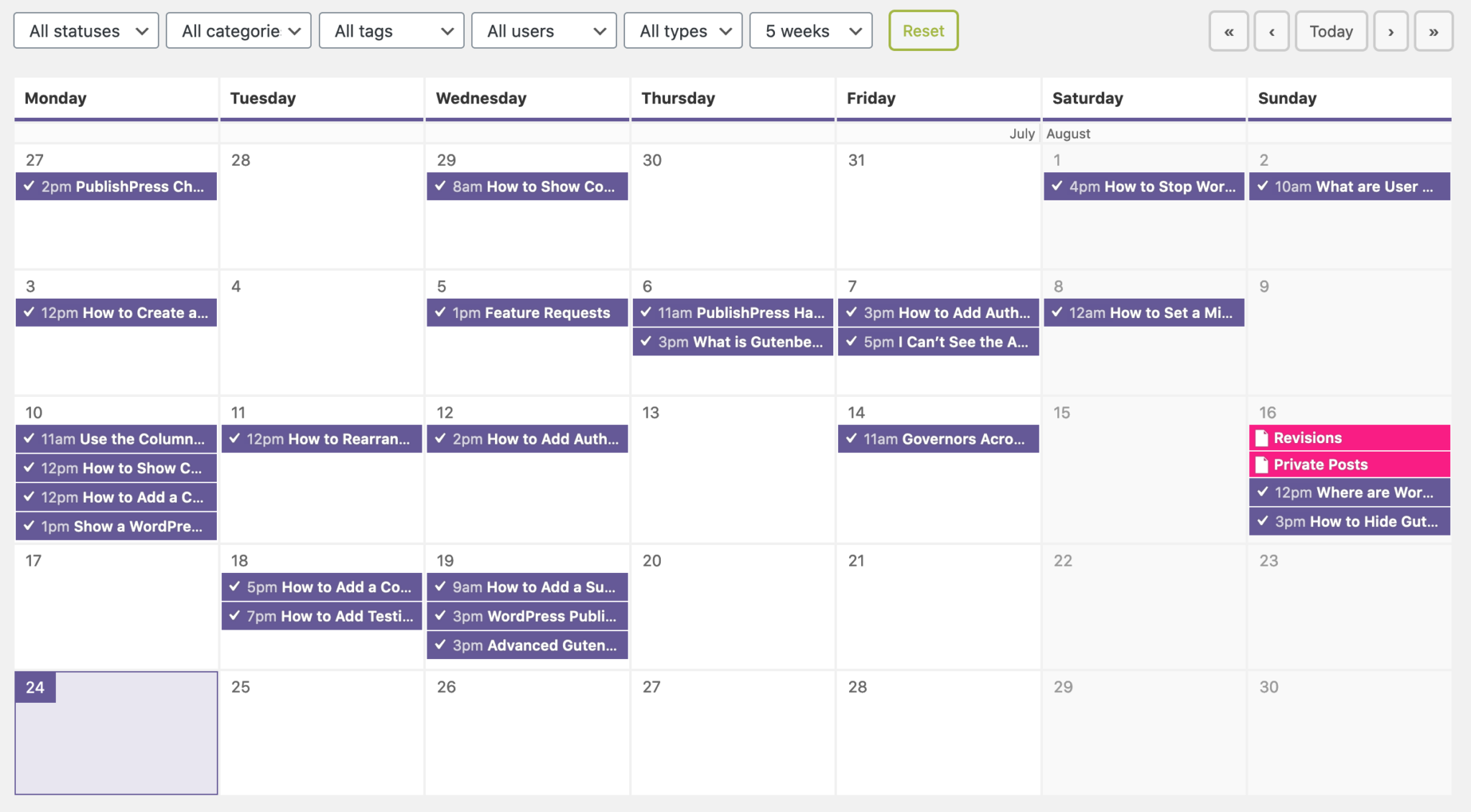Click the empty Tuesday 25 day cell

[x=322, y=733]
